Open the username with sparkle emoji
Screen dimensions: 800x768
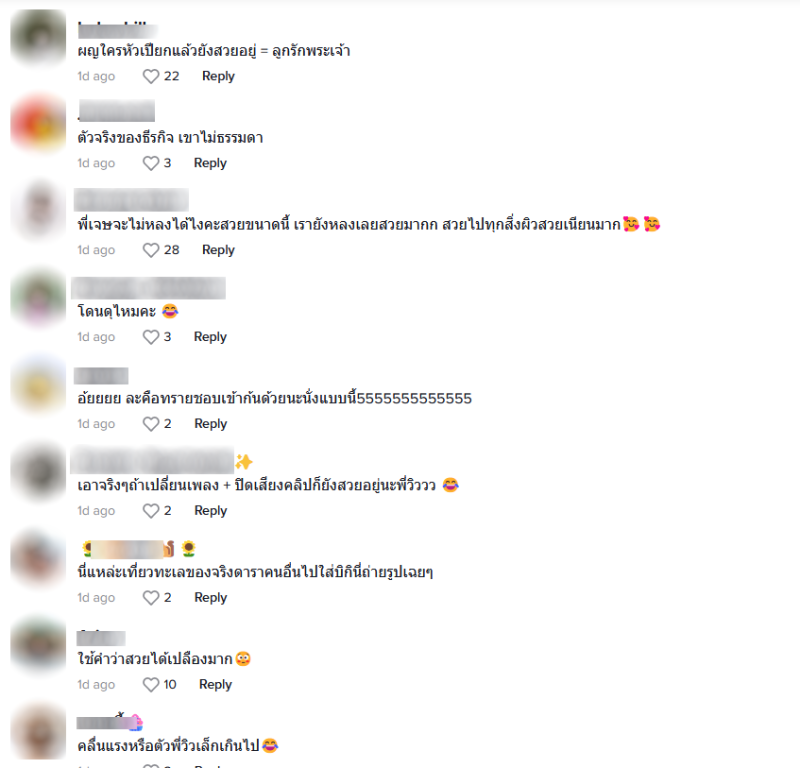click(x=162, y=460)
